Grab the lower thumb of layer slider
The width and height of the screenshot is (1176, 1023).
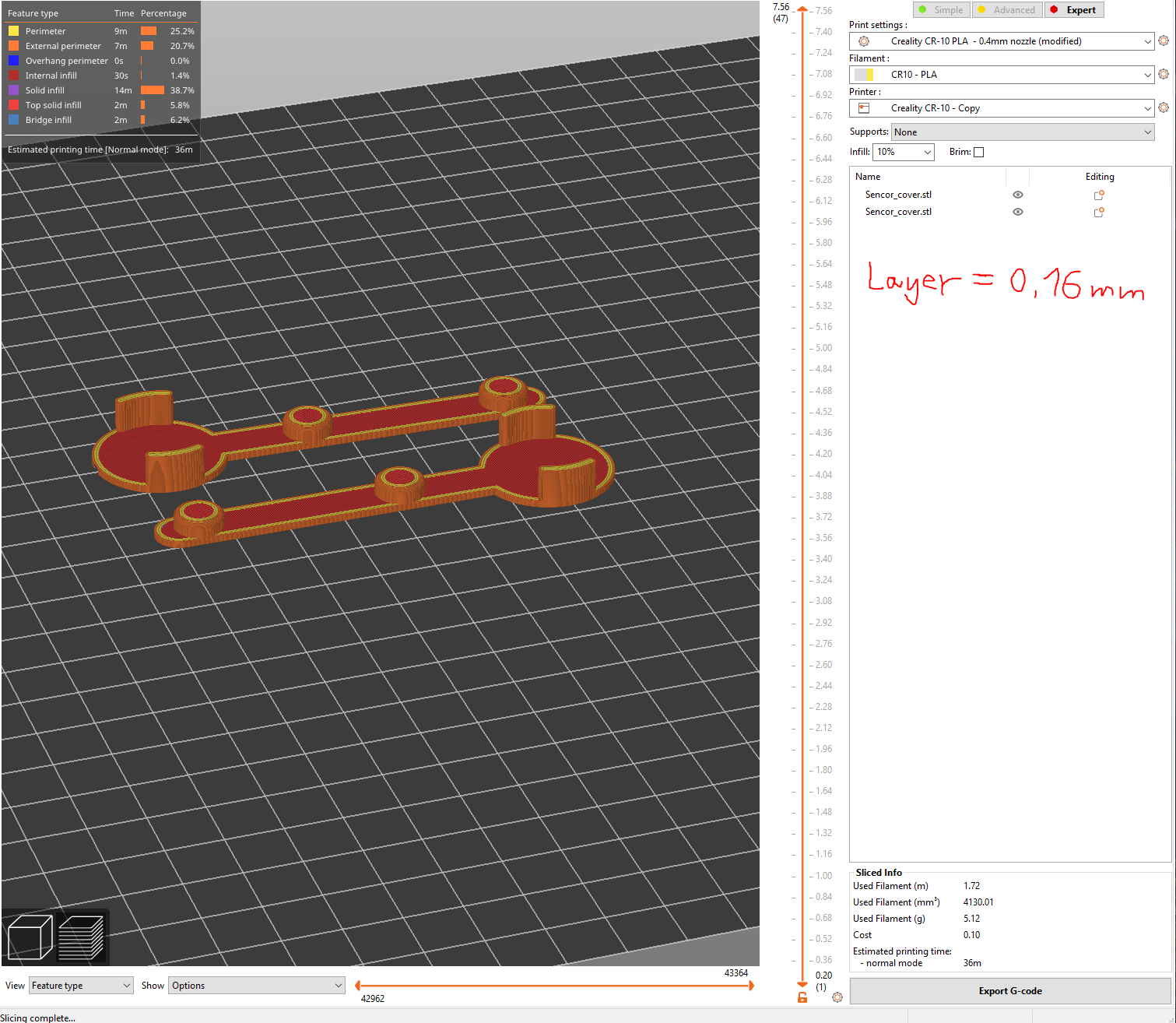coord(802,984)
